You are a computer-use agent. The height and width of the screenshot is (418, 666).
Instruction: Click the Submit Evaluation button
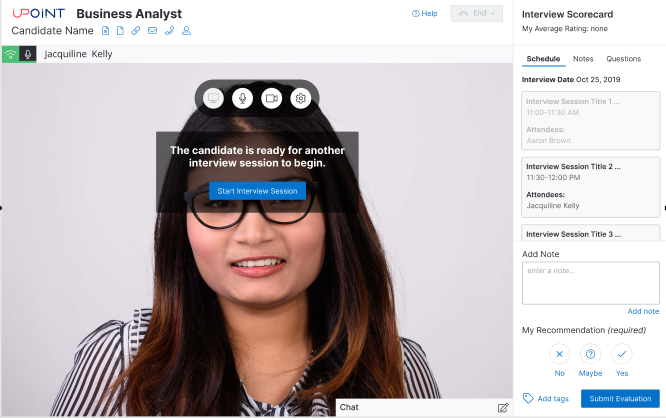[x=620, y=398]
